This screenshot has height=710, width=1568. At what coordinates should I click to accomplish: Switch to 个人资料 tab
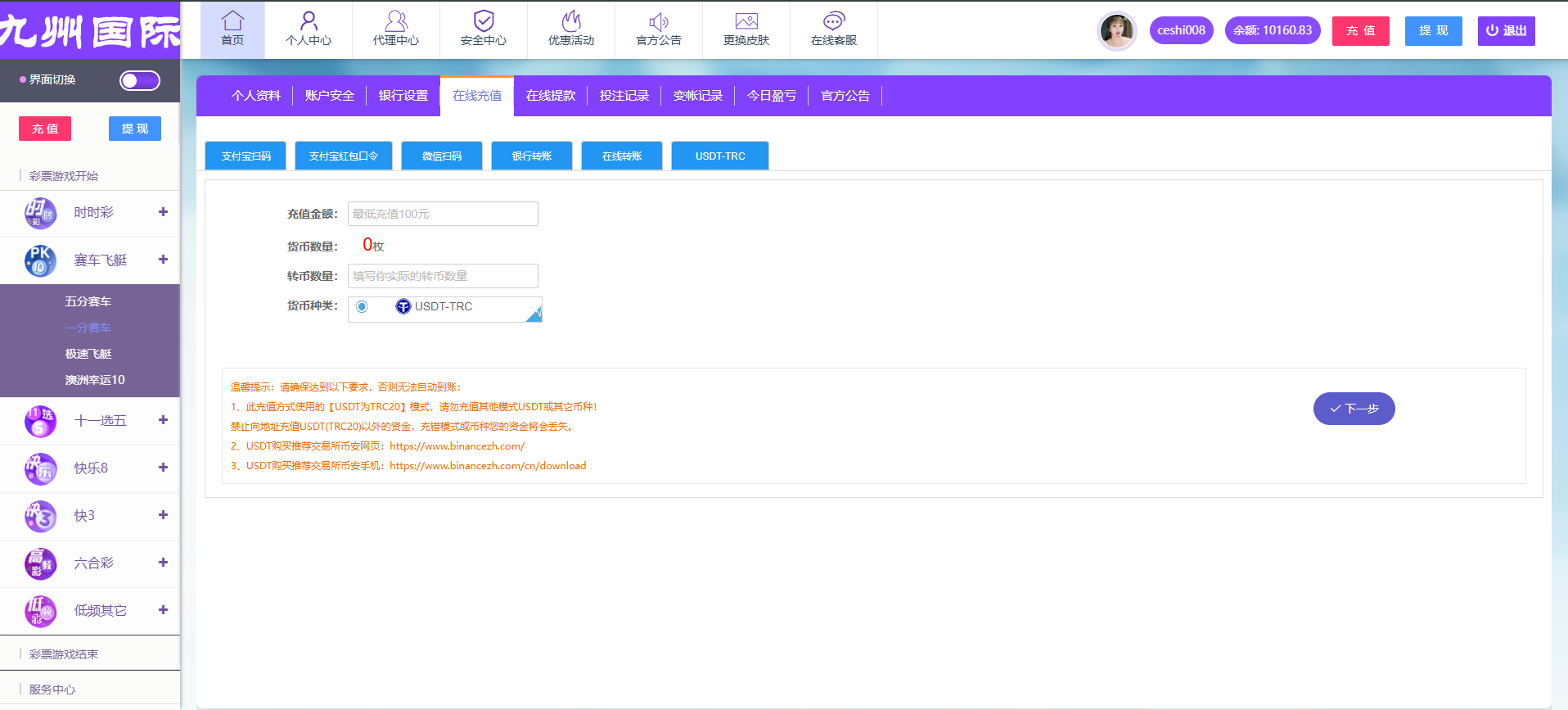coord(256,96)
